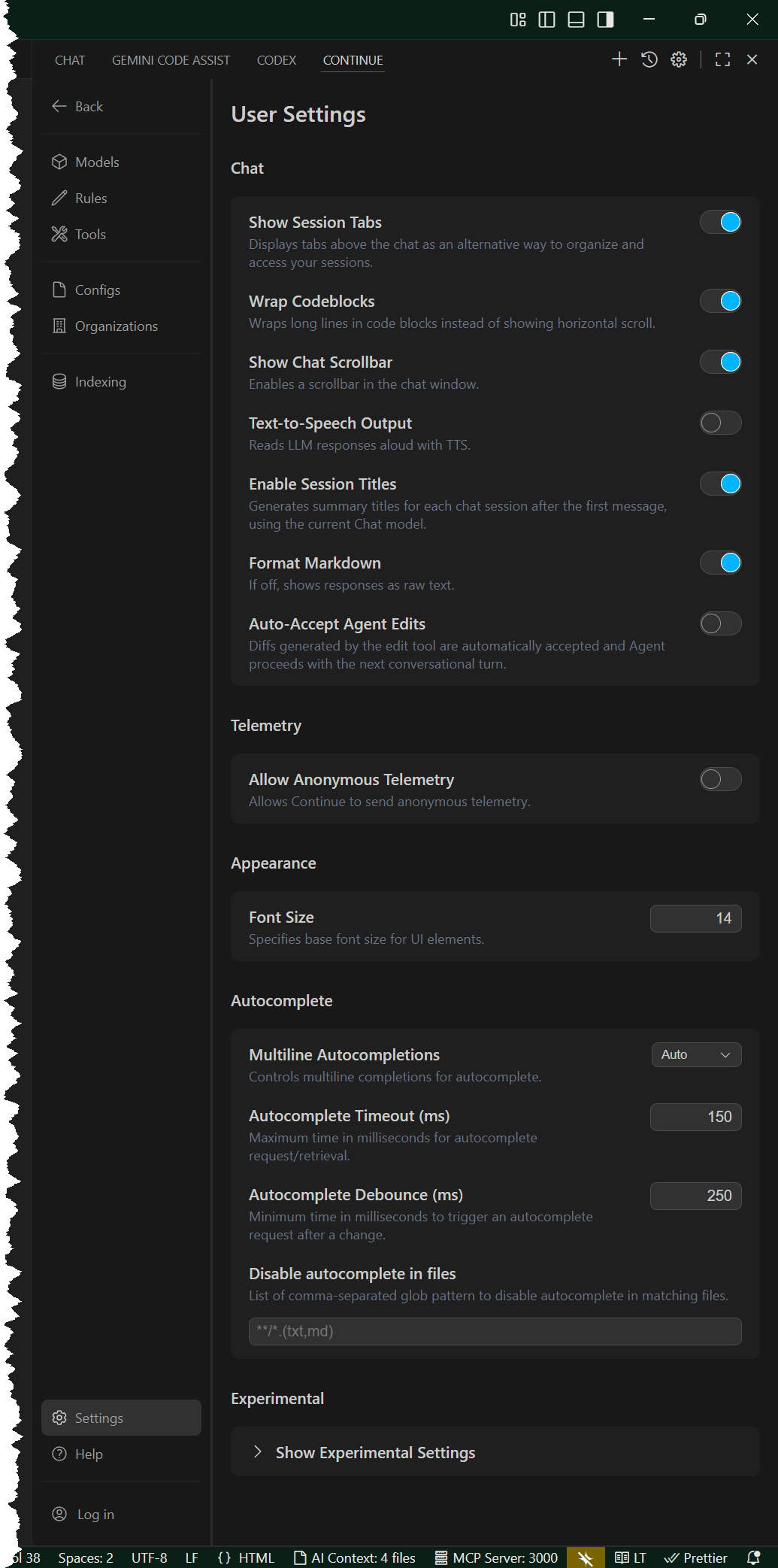Open the Tools section
The width and height of the screenshot is (778, 1568).
coord(89,235)
